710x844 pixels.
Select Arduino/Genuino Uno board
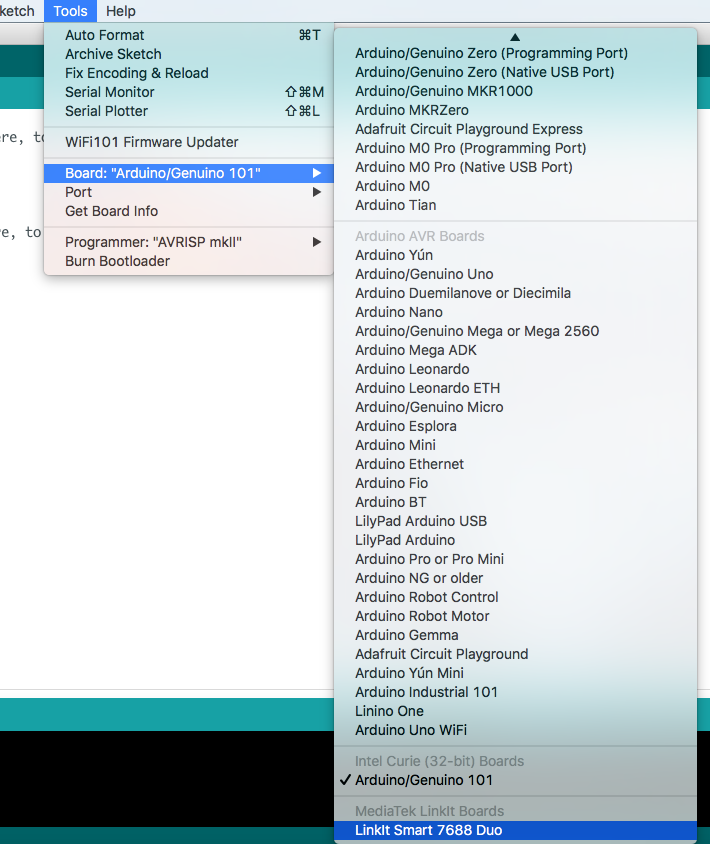click(515, 274)
